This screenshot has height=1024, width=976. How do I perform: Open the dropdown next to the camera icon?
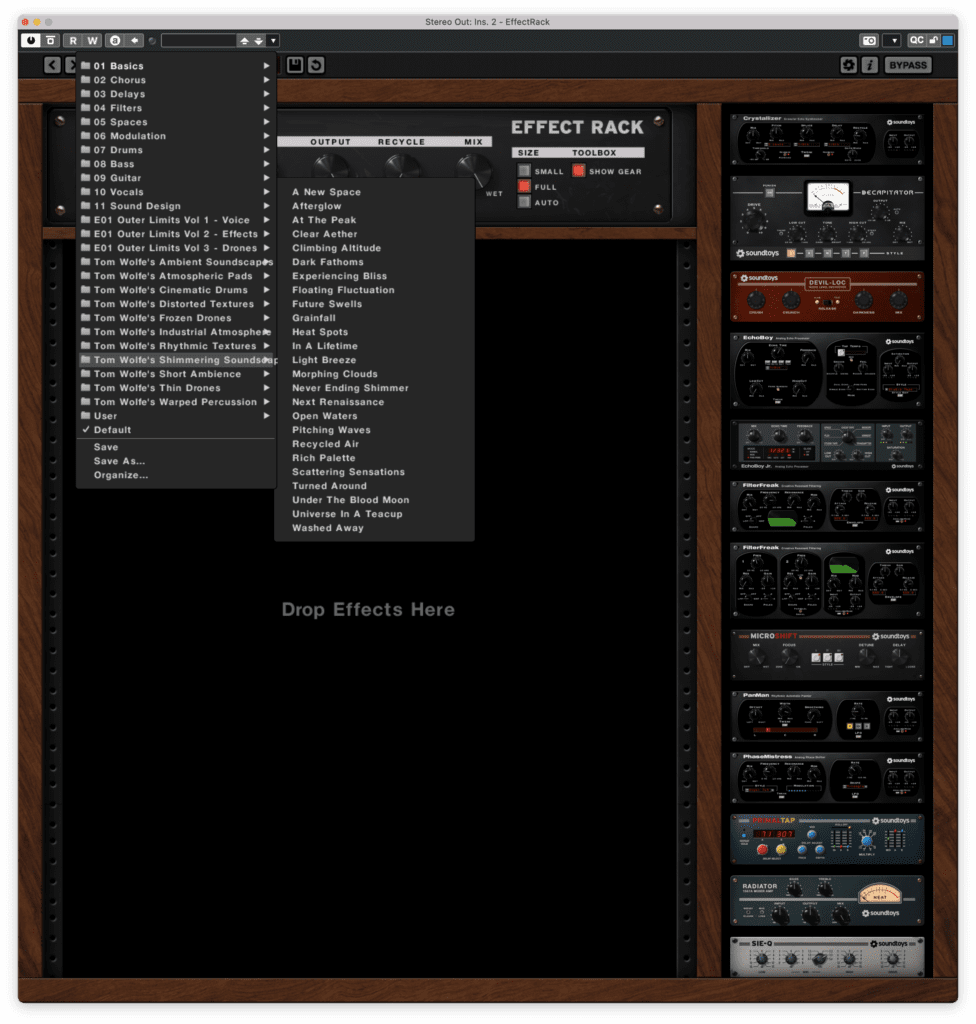892,40
